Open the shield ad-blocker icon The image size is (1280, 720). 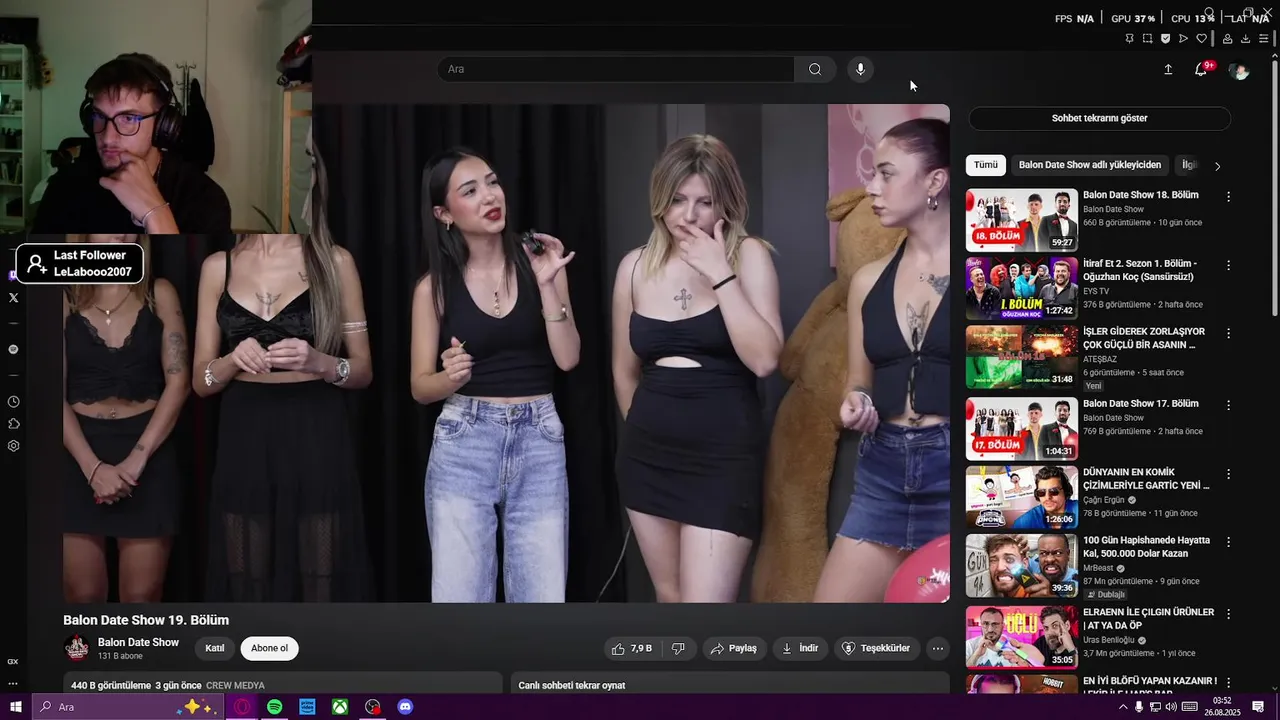[1165, 39]
